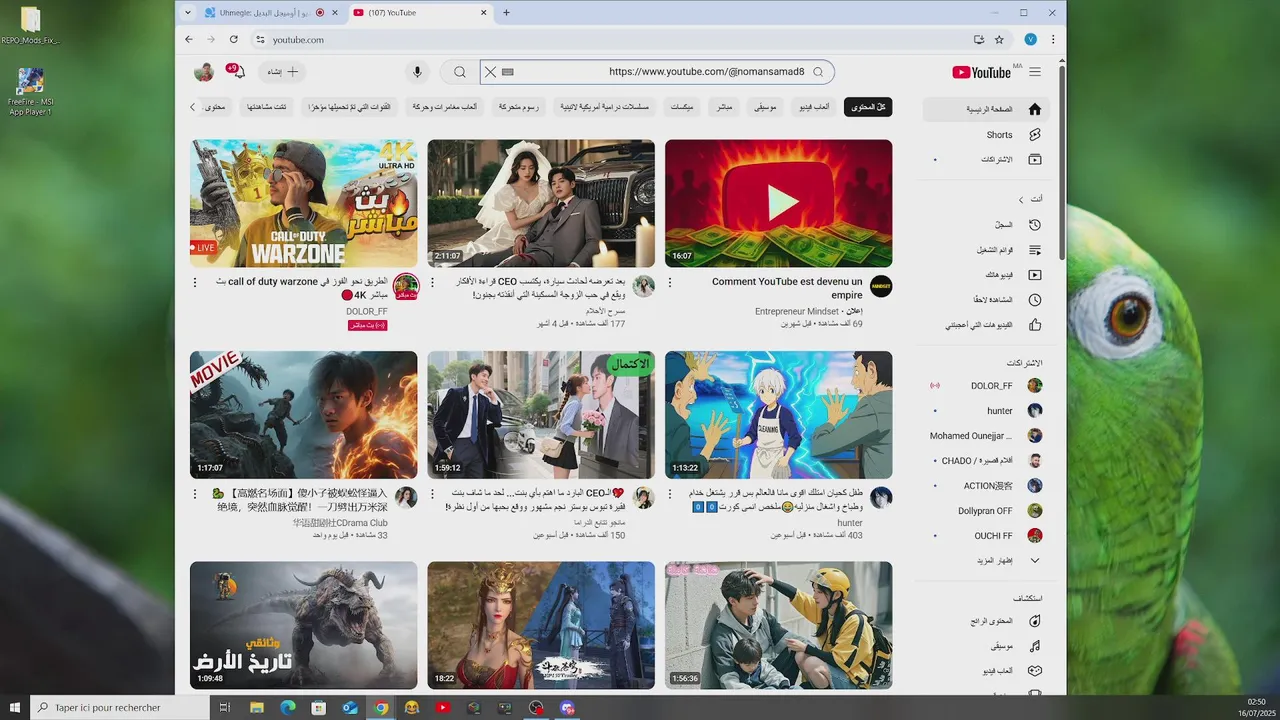Open options menu for Comment YouTube est devenu video

click(x=670, y=282)
